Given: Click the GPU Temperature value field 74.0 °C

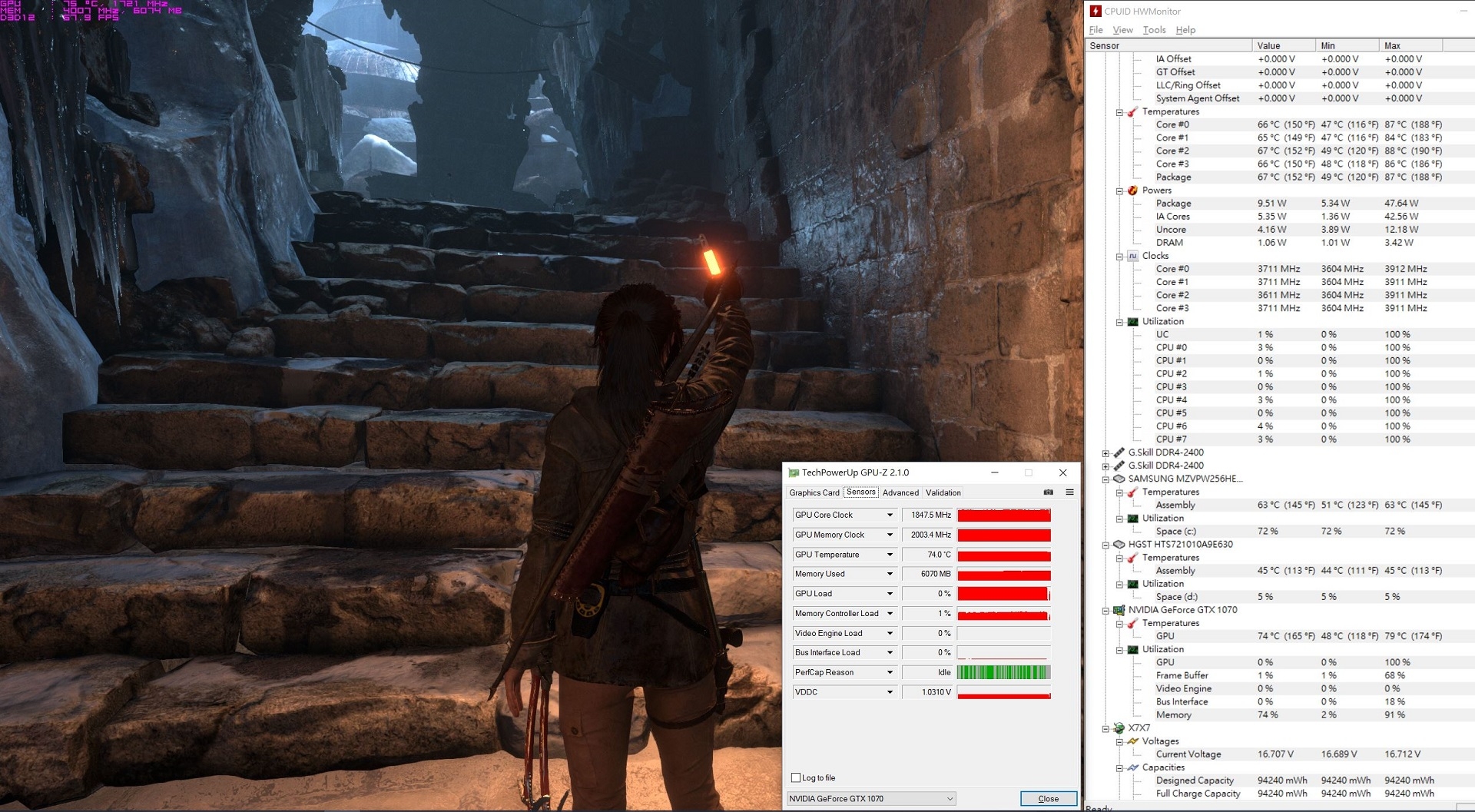Looking at the screenshot, I should pos(927,555).
